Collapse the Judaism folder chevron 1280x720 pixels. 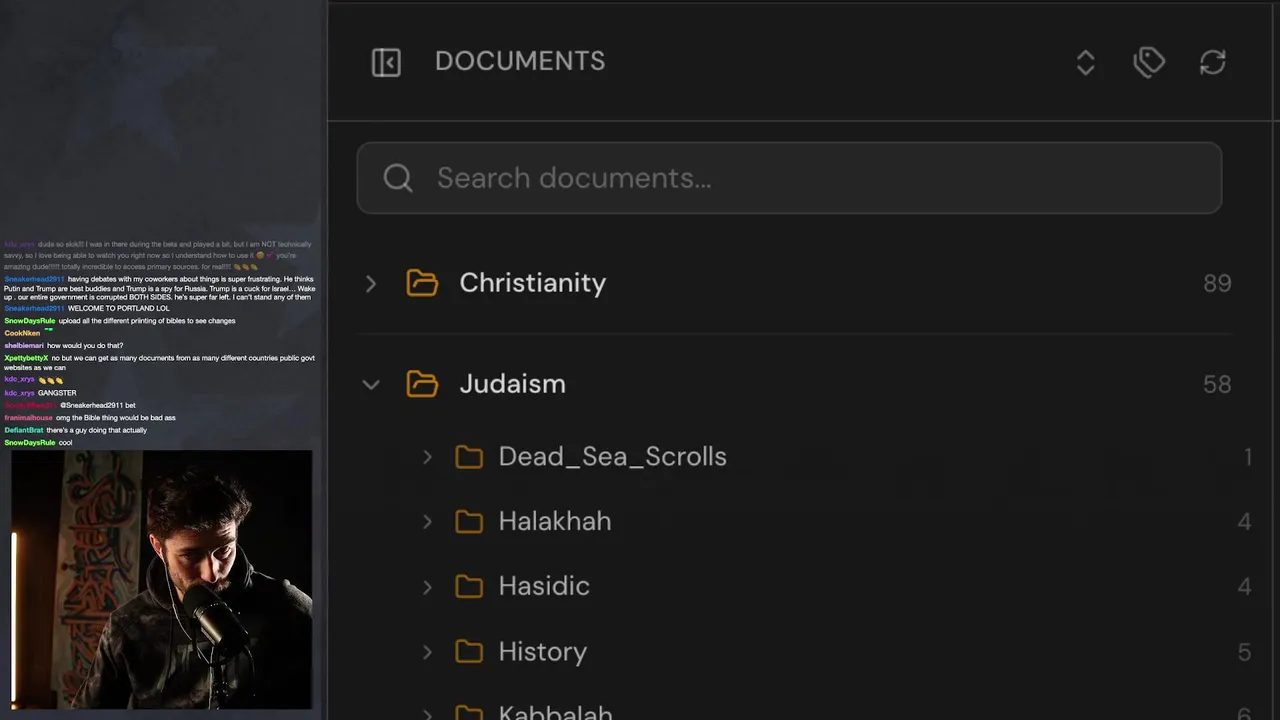pos(371,385)
